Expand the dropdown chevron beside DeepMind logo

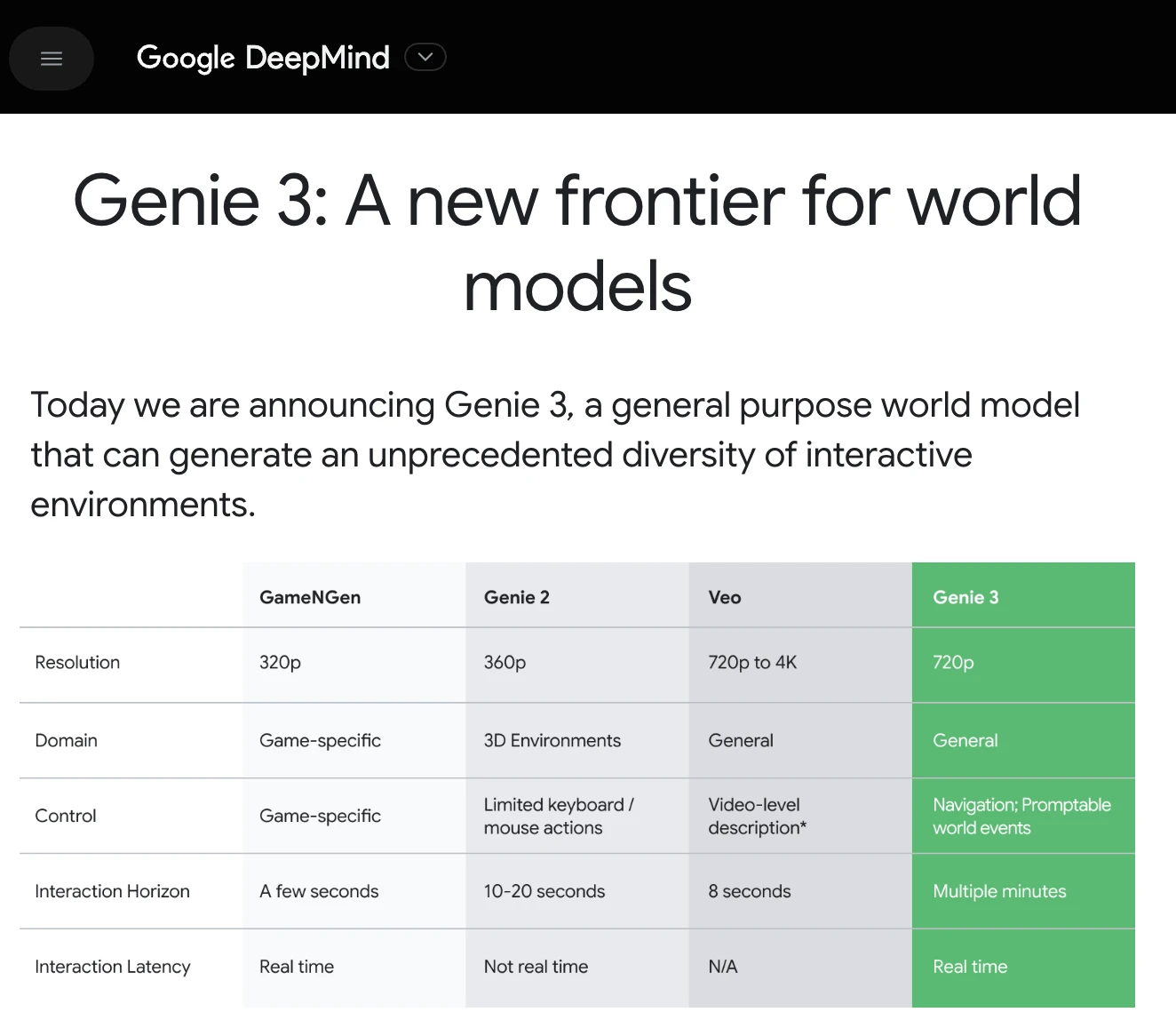pos(425,58)
